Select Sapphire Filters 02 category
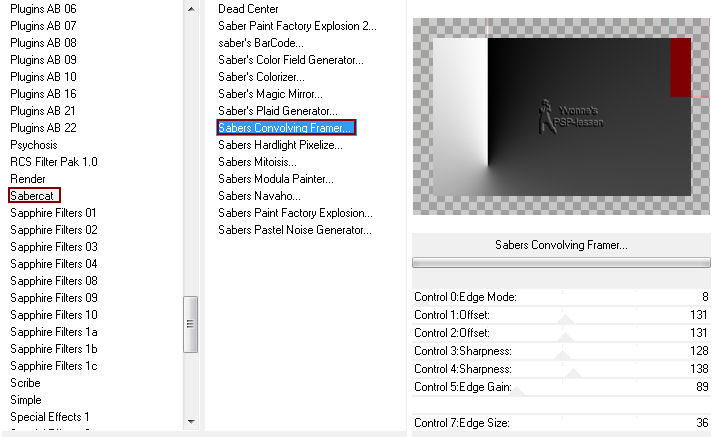Screen dimensions: 714x437 point(54,230)
